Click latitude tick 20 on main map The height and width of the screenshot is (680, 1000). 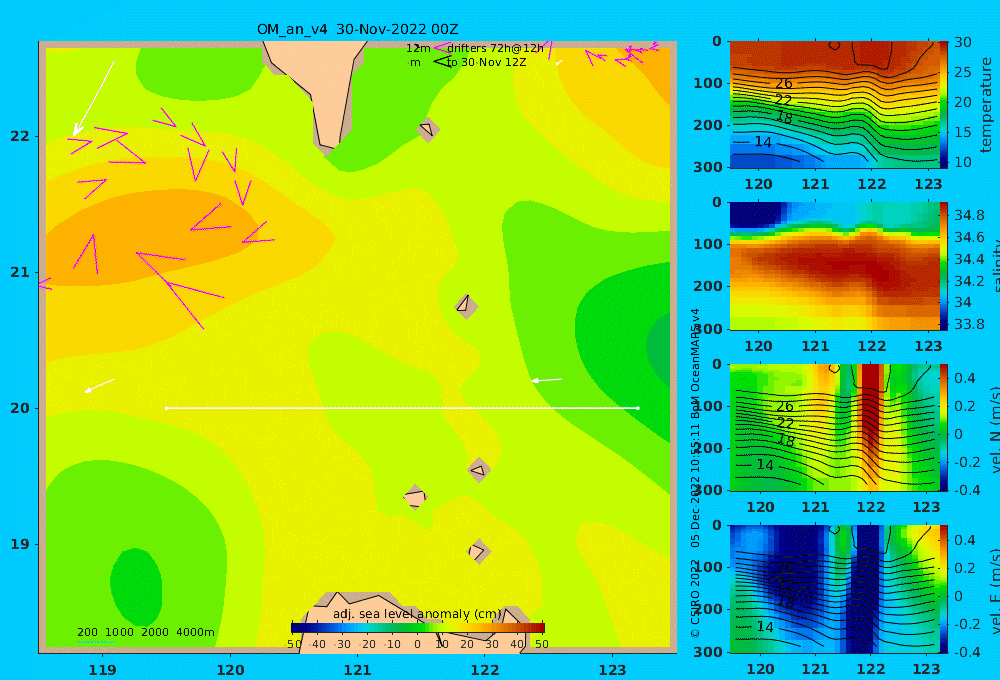pyautogui.click(x=20, y=408)
